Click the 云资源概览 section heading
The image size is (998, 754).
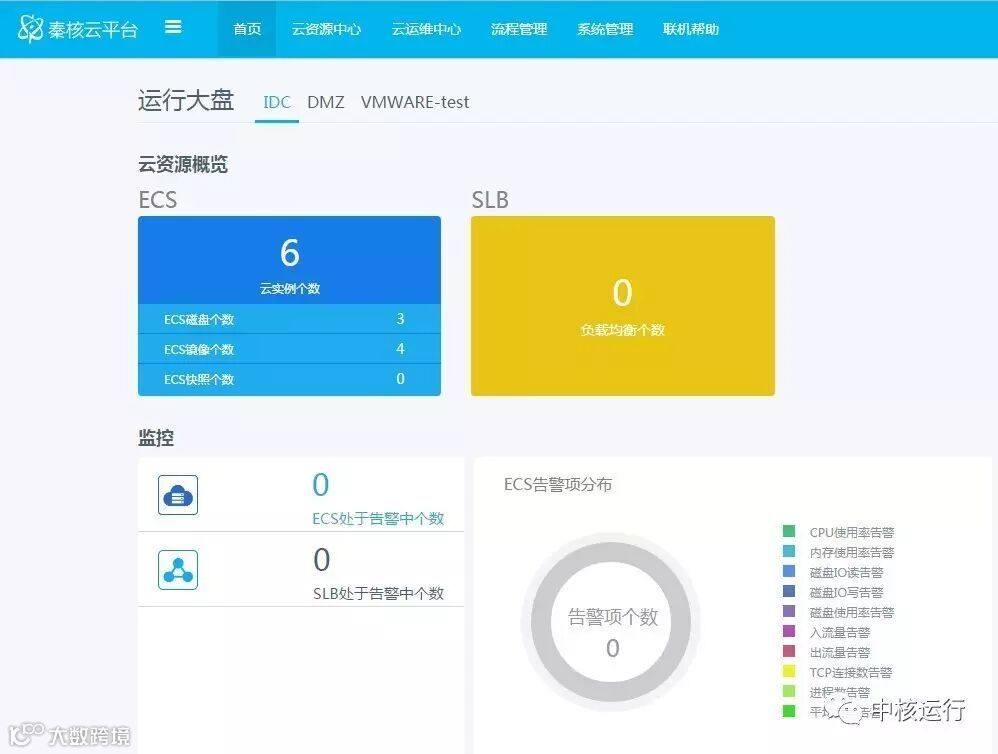[183, 165]
